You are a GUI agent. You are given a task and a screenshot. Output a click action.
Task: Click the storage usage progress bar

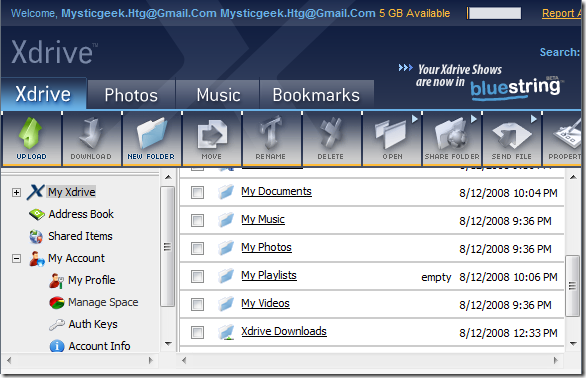494,13
